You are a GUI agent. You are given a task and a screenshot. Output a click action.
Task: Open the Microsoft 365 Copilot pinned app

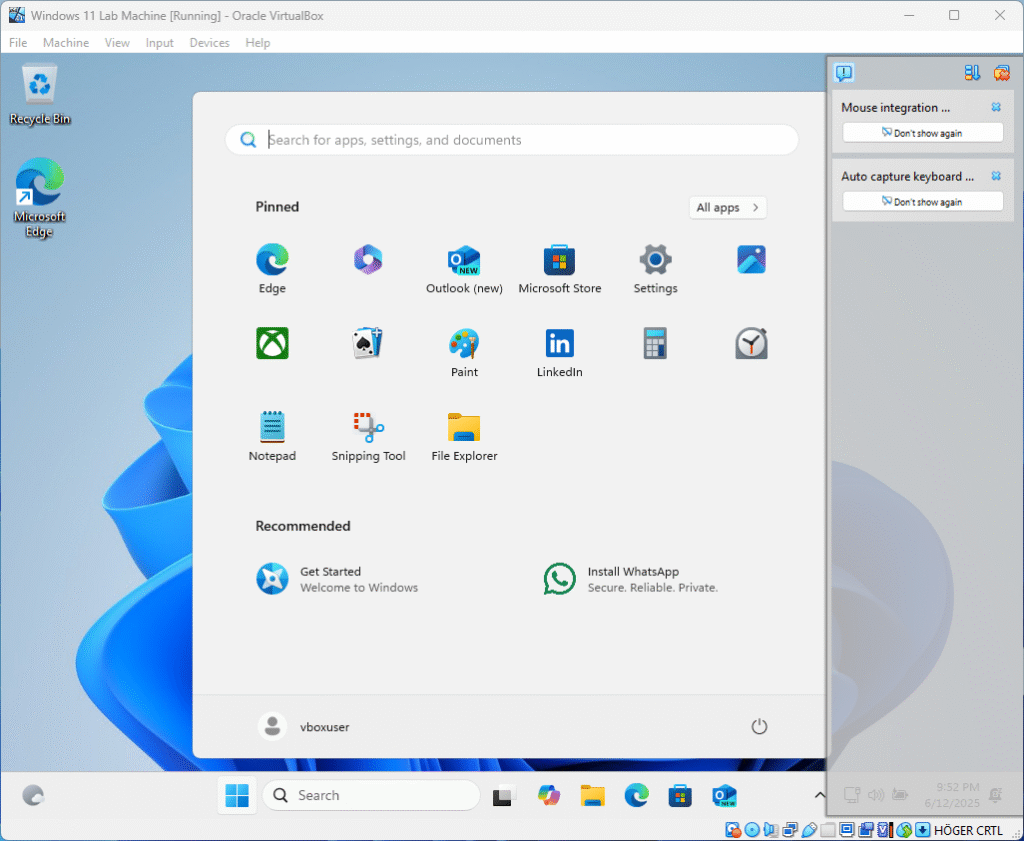coord(368,261)
